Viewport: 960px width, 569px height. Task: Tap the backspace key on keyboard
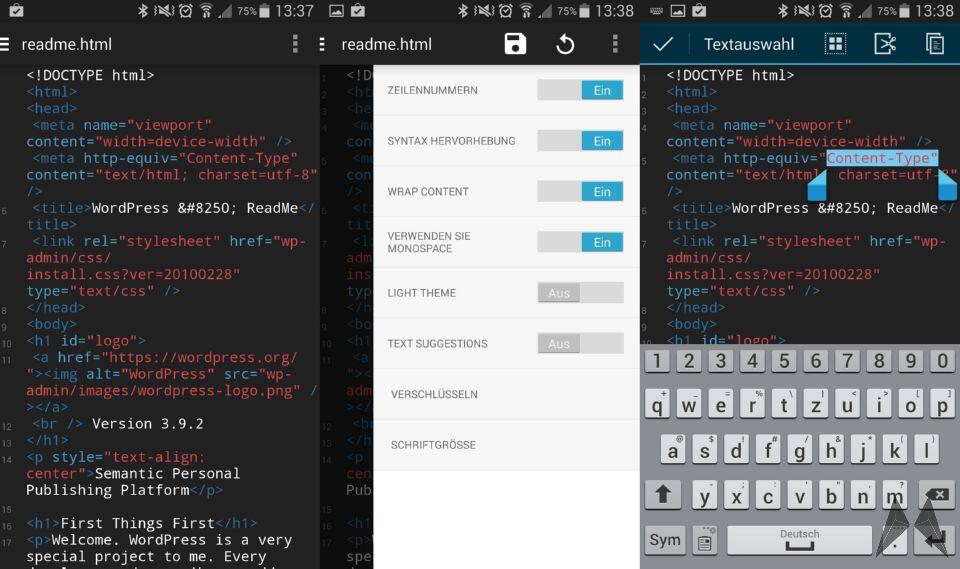click(936, 494)
